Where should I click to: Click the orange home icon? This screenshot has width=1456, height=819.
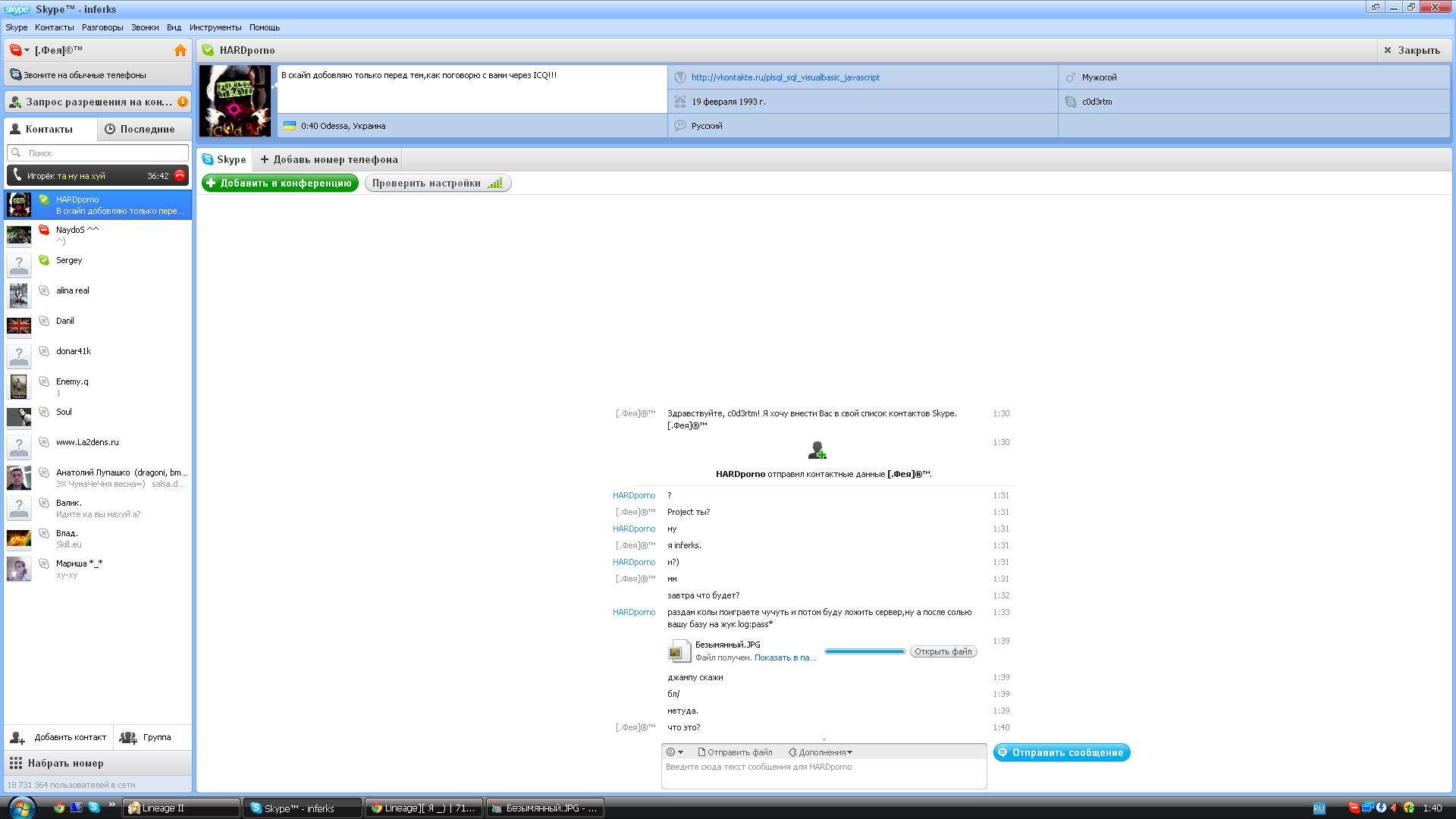180,51
